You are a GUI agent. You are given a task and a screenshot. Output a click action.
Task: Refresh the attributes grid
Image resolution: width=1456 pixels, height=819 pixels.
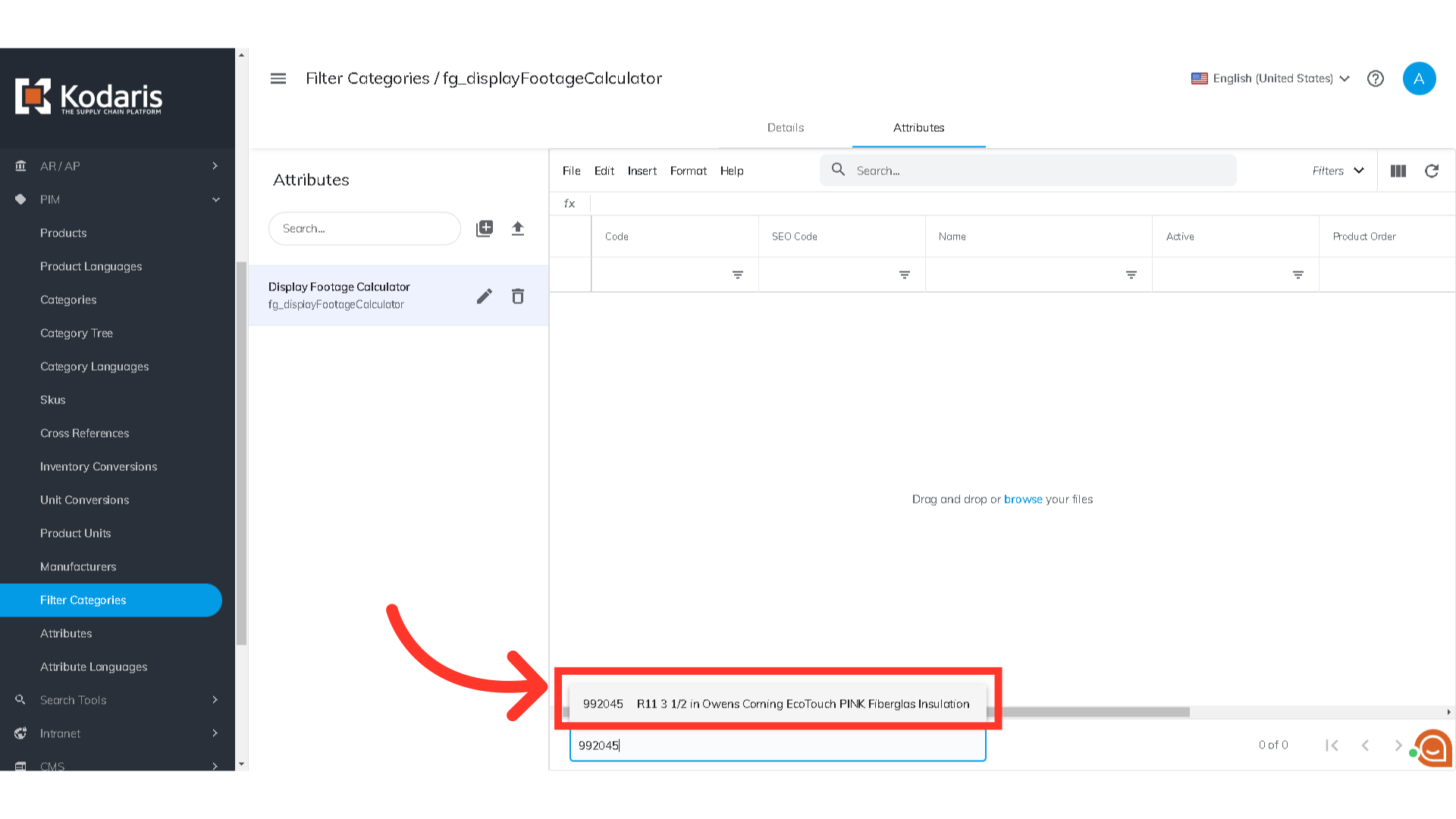(1432, 171)
